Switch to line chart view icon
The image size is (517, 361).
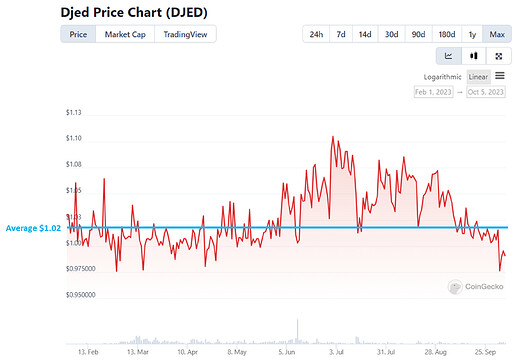tap(449, 56)
